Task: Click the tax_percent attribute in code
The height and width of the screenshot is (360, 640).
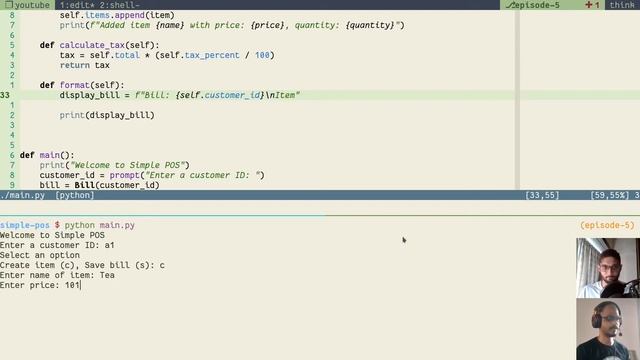Action: (212, 55)
